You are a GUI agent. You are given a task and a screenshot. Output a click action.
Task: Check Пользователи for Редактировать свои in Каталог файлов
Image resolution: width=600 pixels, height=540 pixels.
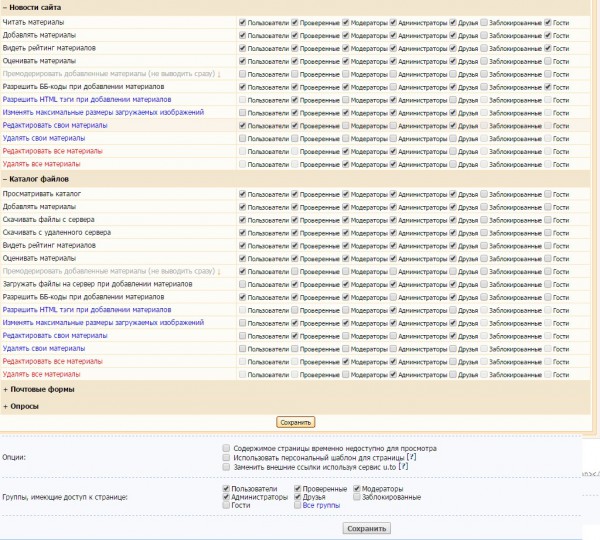[242, 336]
